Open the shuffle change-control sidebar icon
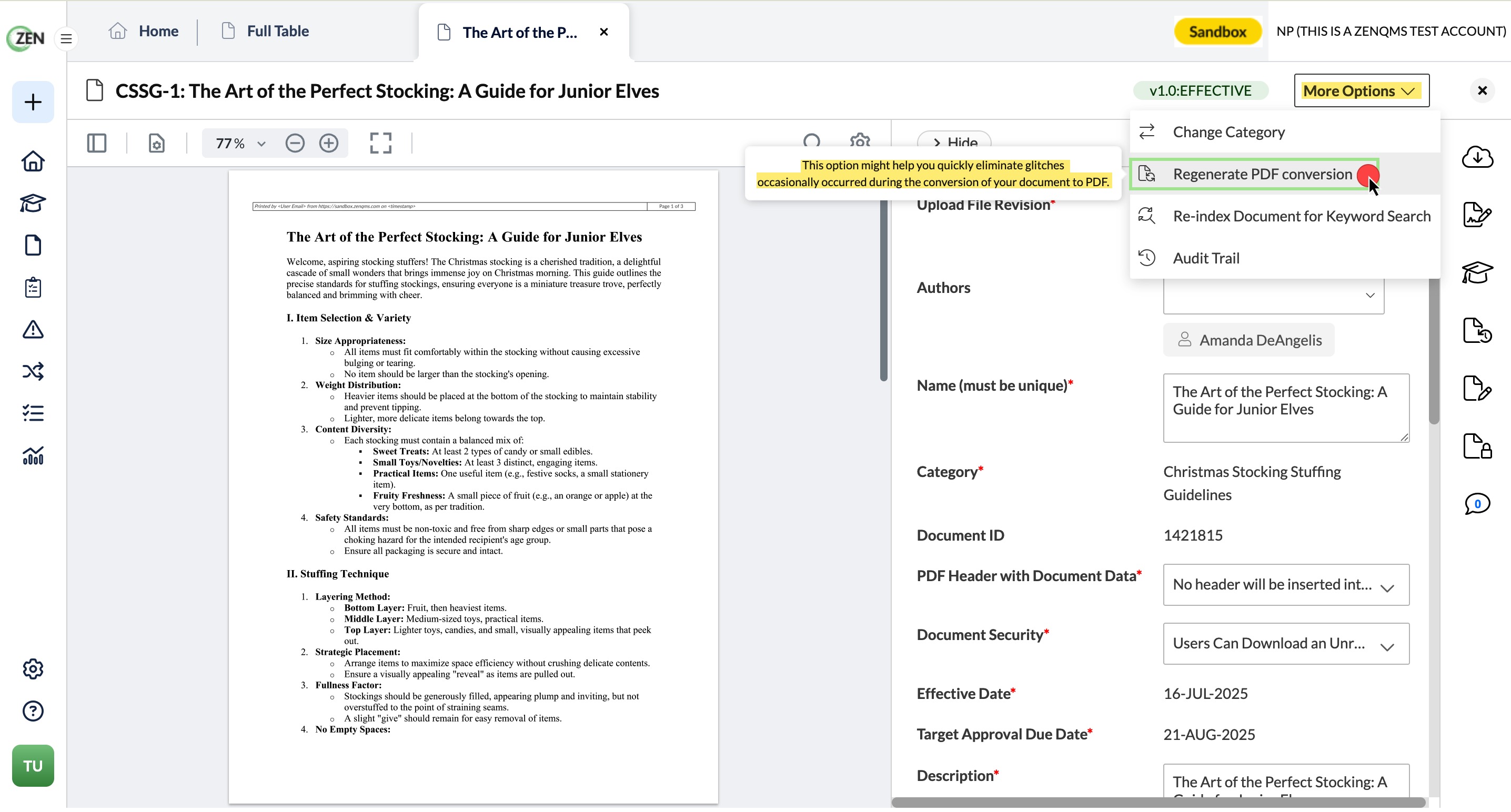The height and width of the screenshot is (812, 1511). coord(33,372)
